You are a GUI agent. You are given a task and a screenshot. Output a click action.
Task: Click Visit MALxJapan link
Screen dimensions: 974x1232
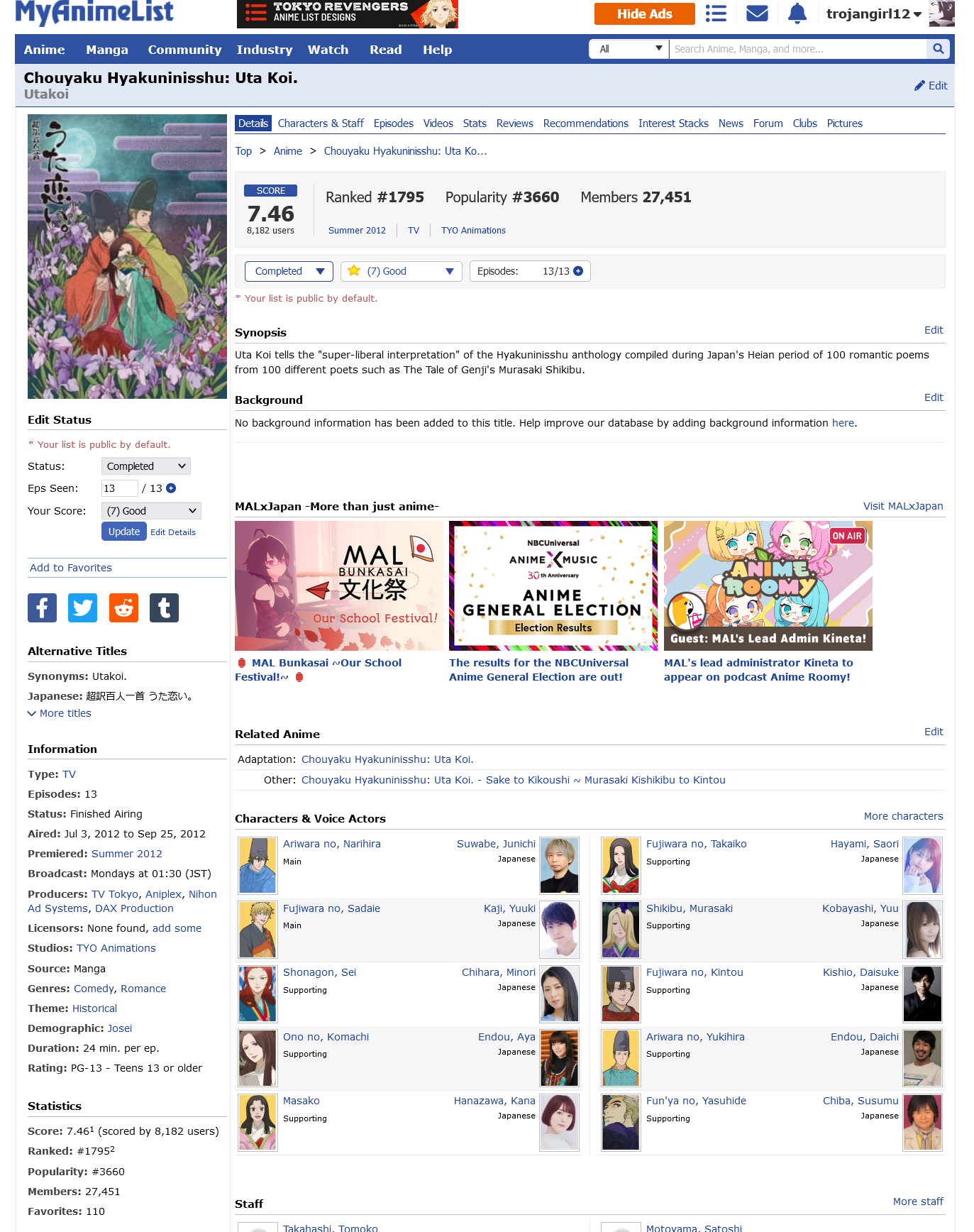coord(903,506)
